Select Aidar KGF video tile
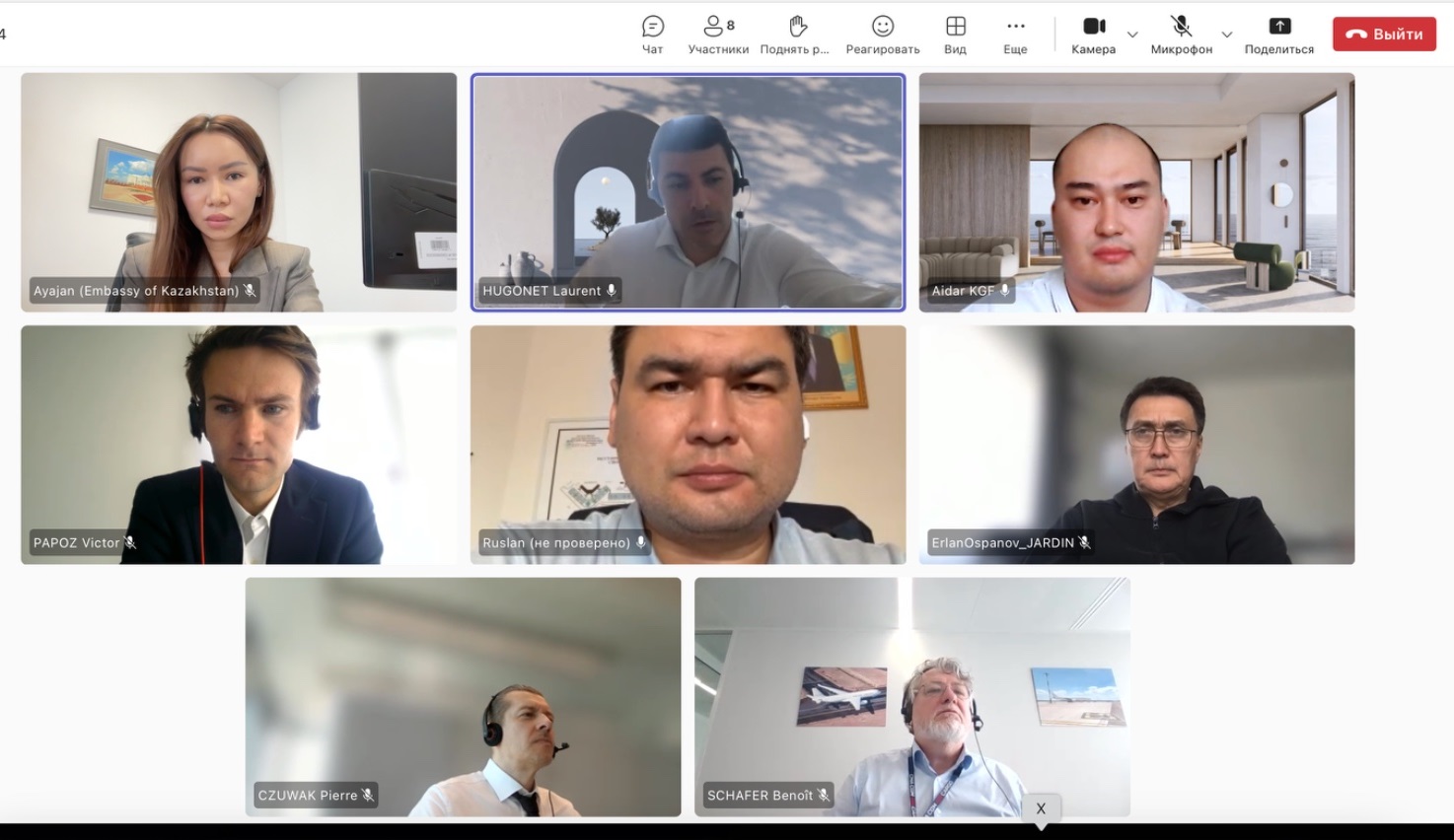Viewport: 1454px width, 840px height. 1136,192
